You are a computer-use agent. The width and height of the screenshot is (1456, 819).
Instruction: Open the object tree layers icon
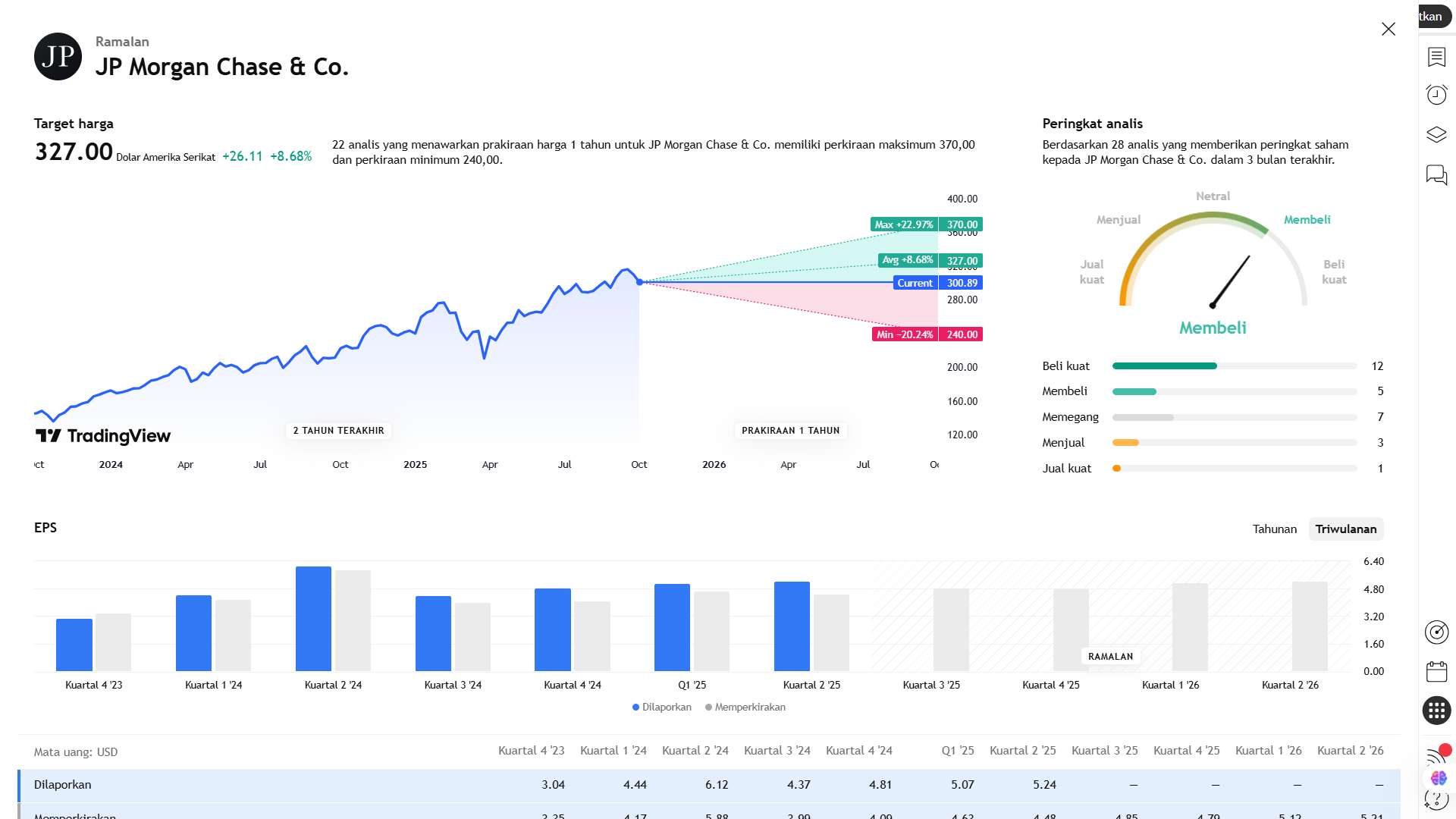1436,135
